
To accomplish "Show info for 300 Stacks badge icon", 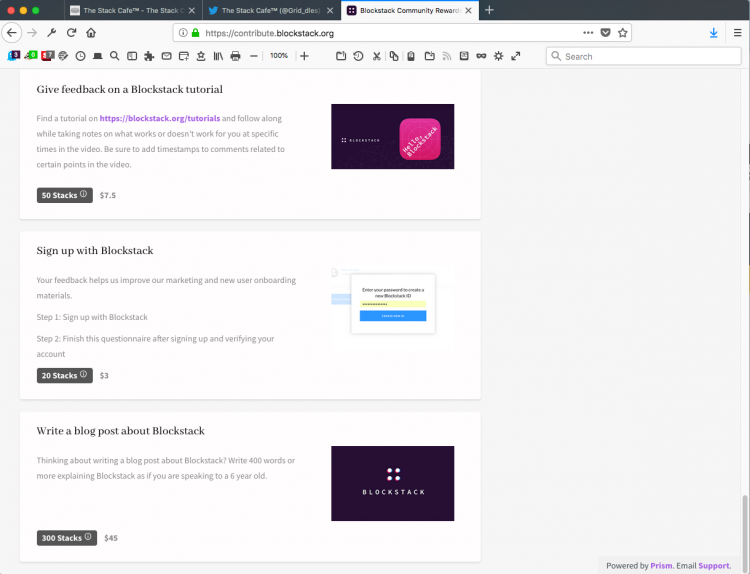I will (x=88, y=537).
